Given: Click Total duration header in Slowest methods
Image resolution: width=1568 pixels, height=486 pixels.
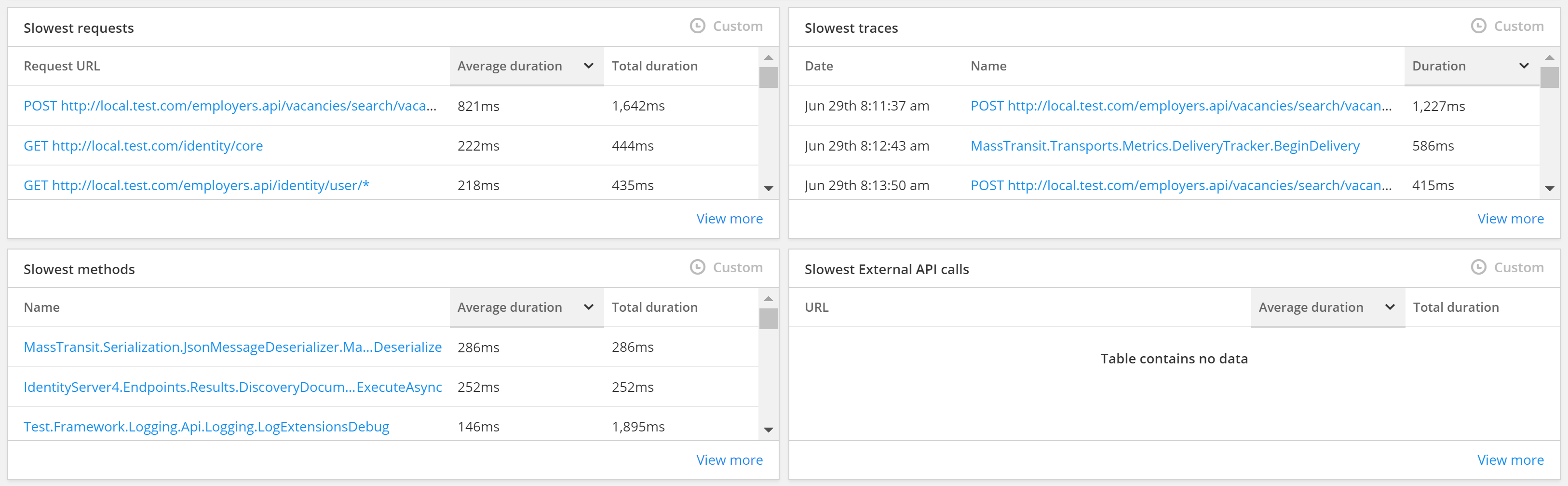Looking at the screenshot, I should [654, 307].
